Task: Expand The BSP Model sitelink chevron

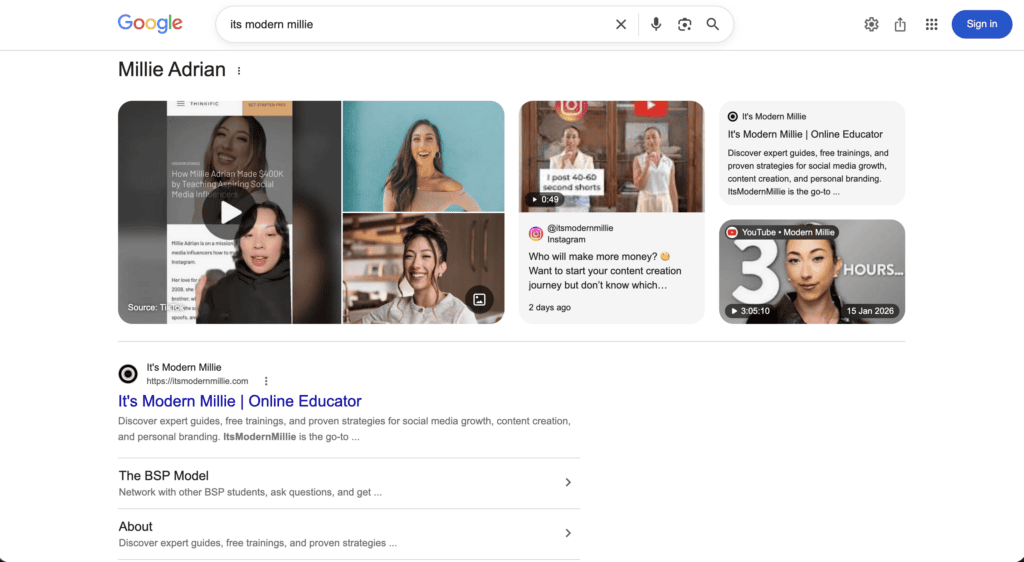Action: click(x=568, y=482)
